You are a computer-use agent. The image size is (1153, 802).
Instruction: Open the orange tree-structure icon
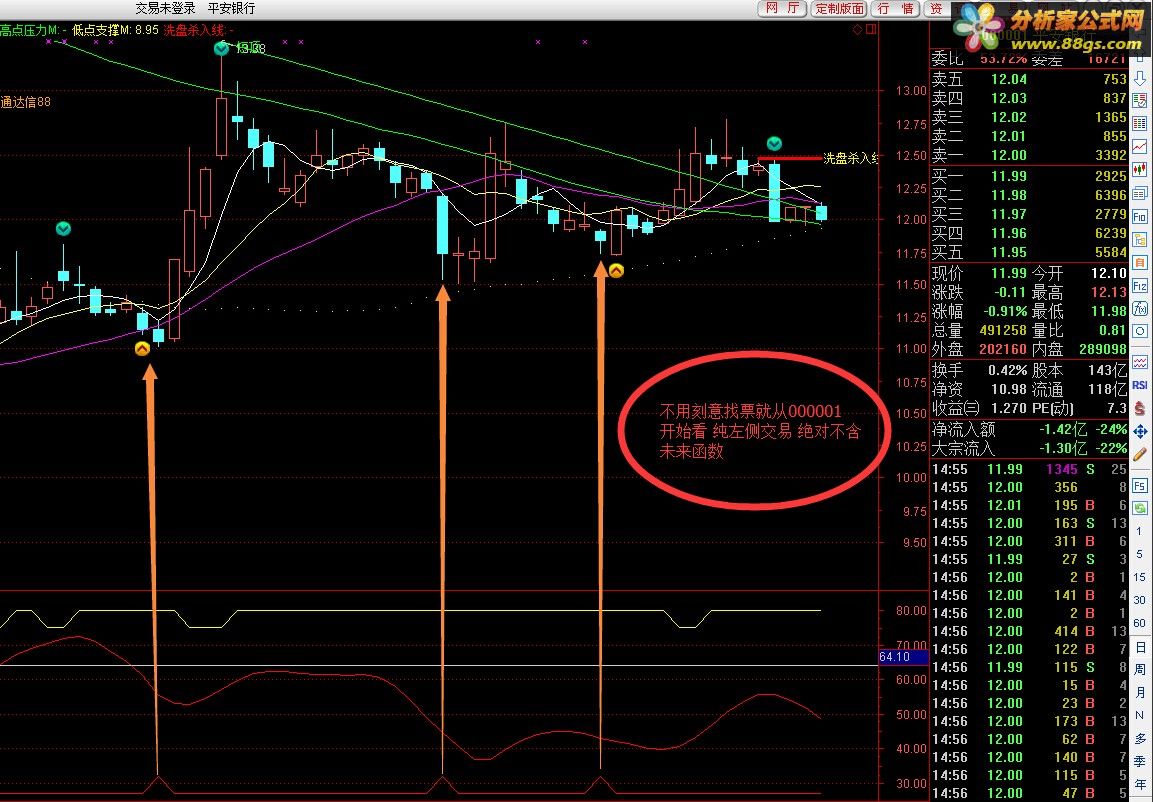(x=1140, y=240)
